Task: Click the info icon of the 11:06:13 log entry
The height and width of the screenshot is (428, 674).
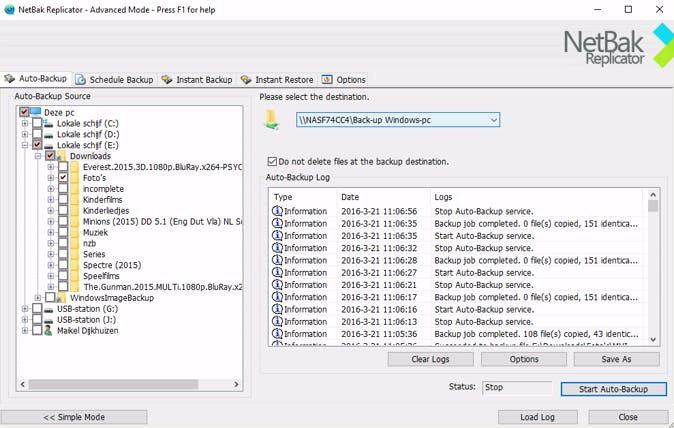Action: [x=277, y=321]
